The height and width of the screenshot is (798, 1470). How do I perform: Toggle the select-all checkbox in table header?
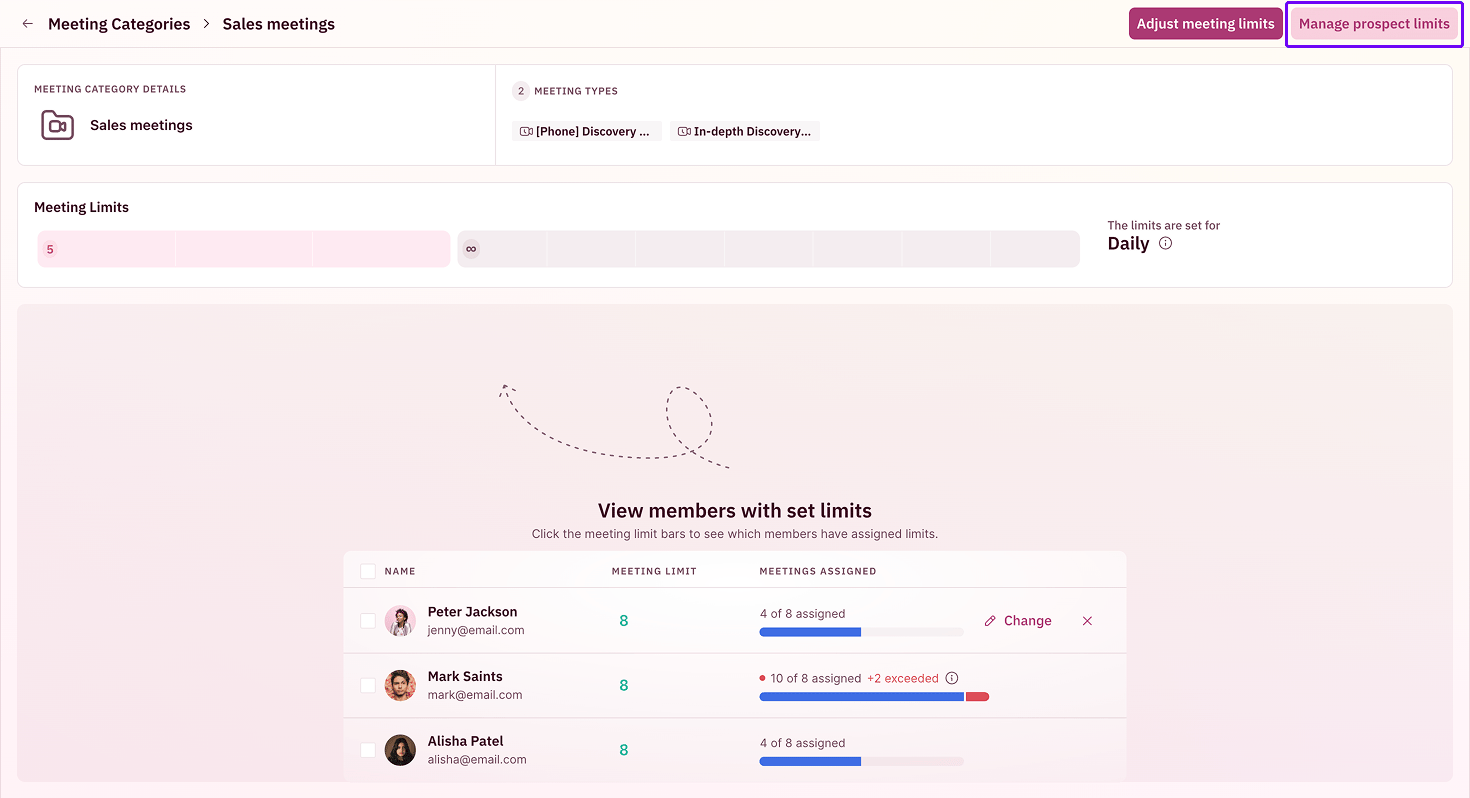(x=368, y=571)
